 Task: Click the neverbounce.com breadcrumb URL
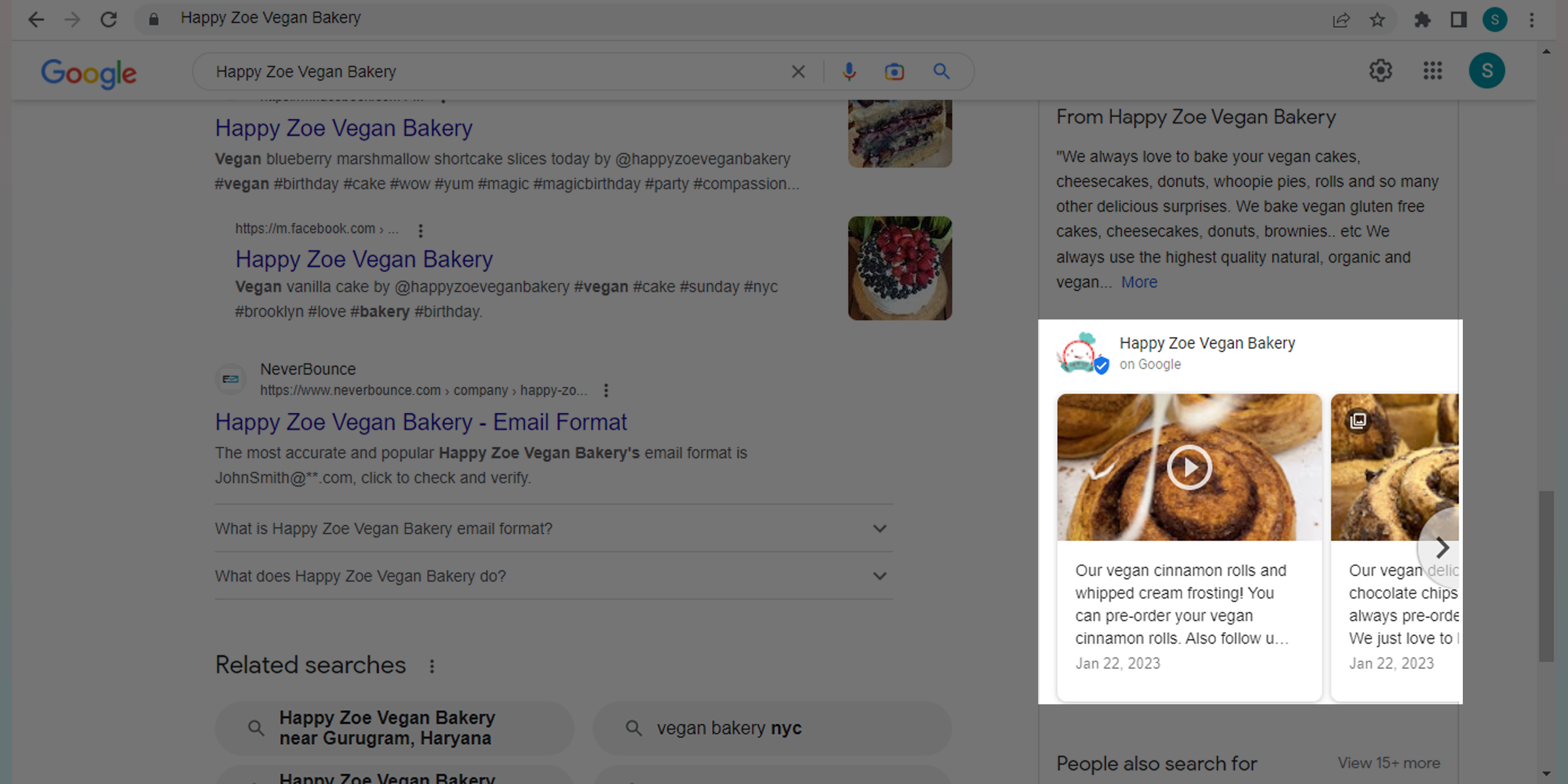click(x=423, y=390)
